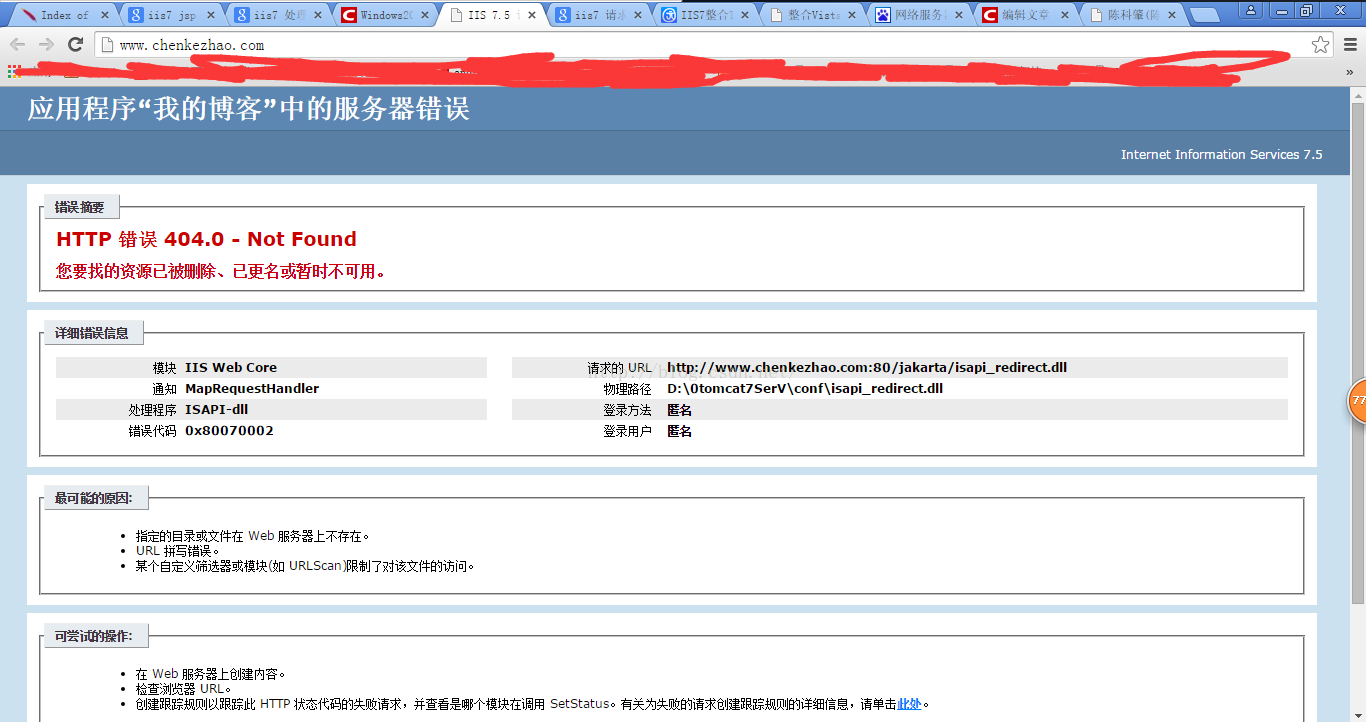Click the "HTTP 错误 404.0 - Not Found" heading
The image size is (1366, 722).
(x=207, y=239)
